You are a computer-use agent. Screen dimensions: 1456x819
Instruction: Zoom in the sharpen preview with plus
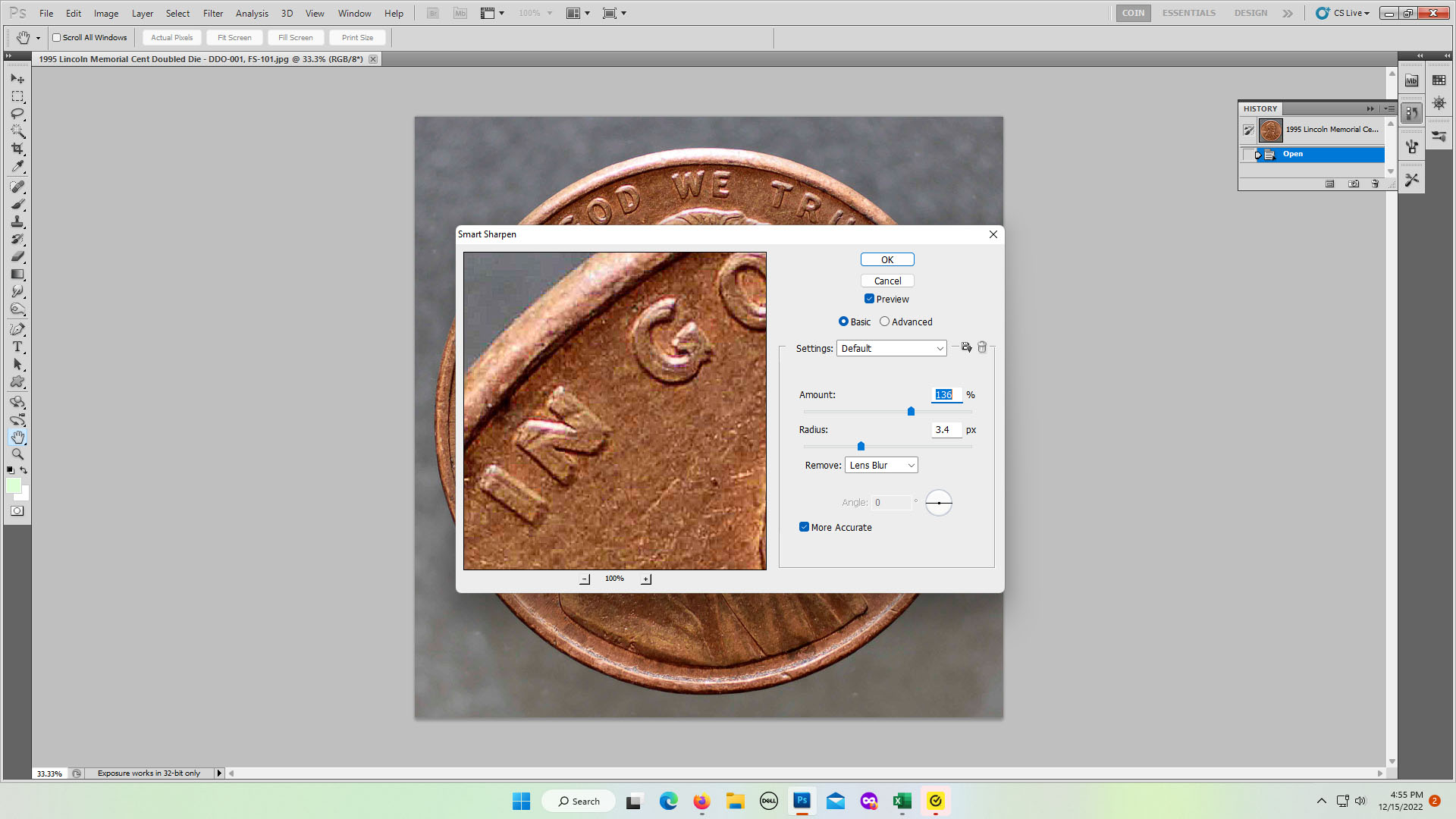pyautogui.click(x=646, y=579)
